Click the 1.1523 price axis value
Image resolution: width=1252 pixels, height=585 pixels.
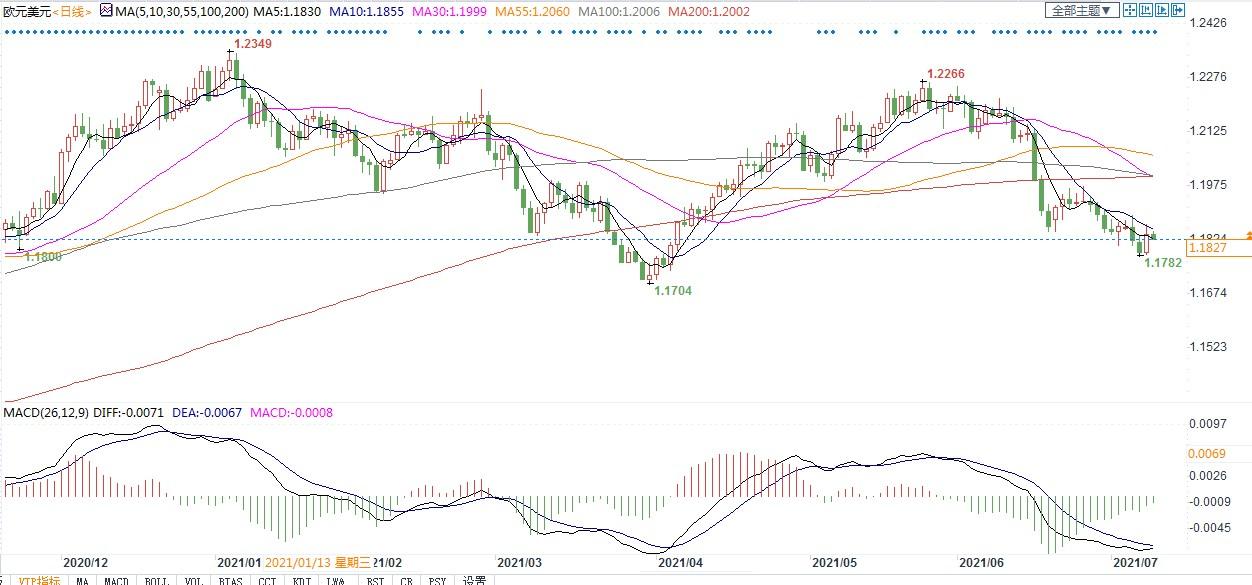[1207, 347]
